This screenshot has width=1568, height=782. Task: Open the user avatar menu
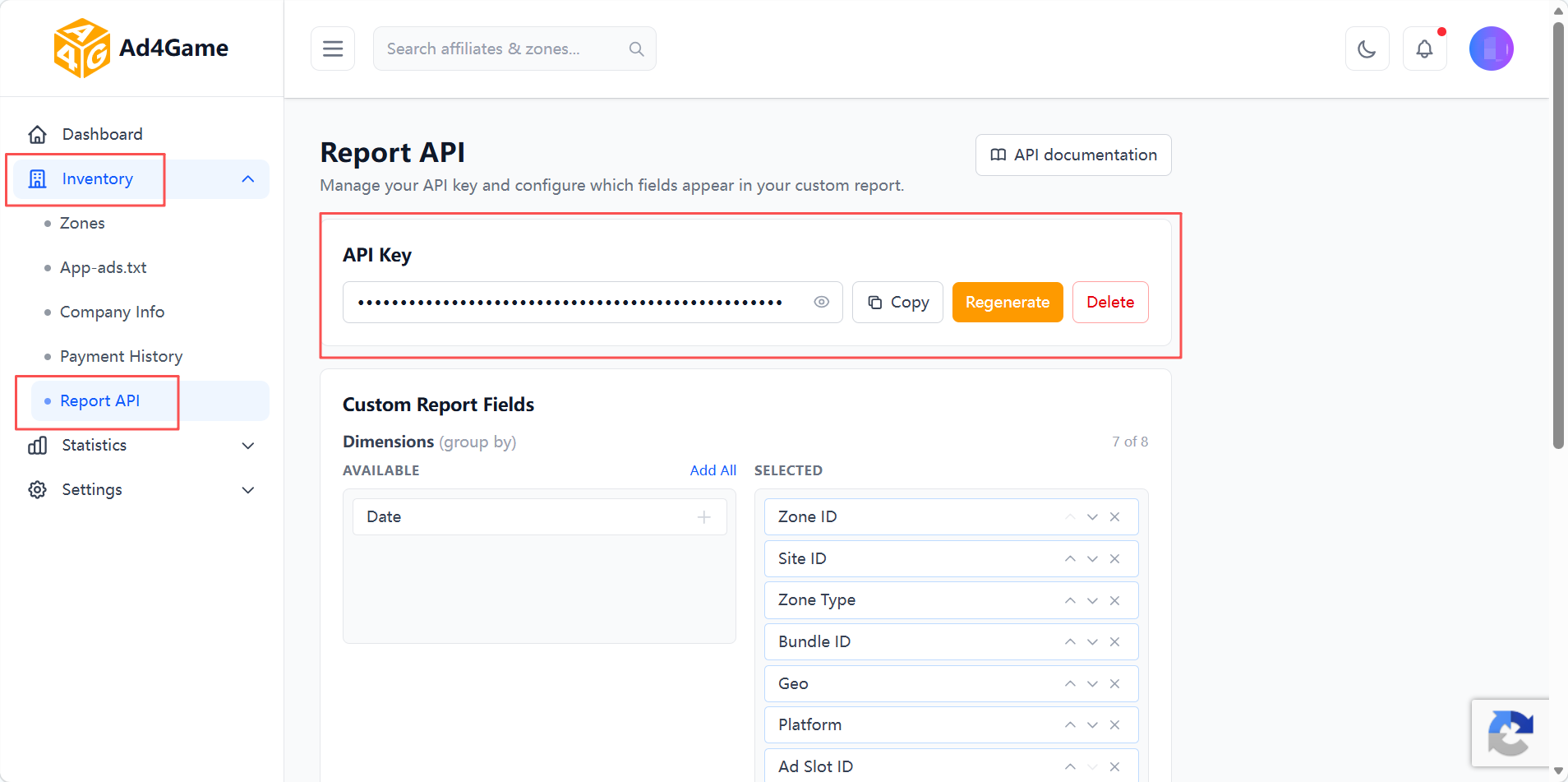click(x=1491, y=49)
